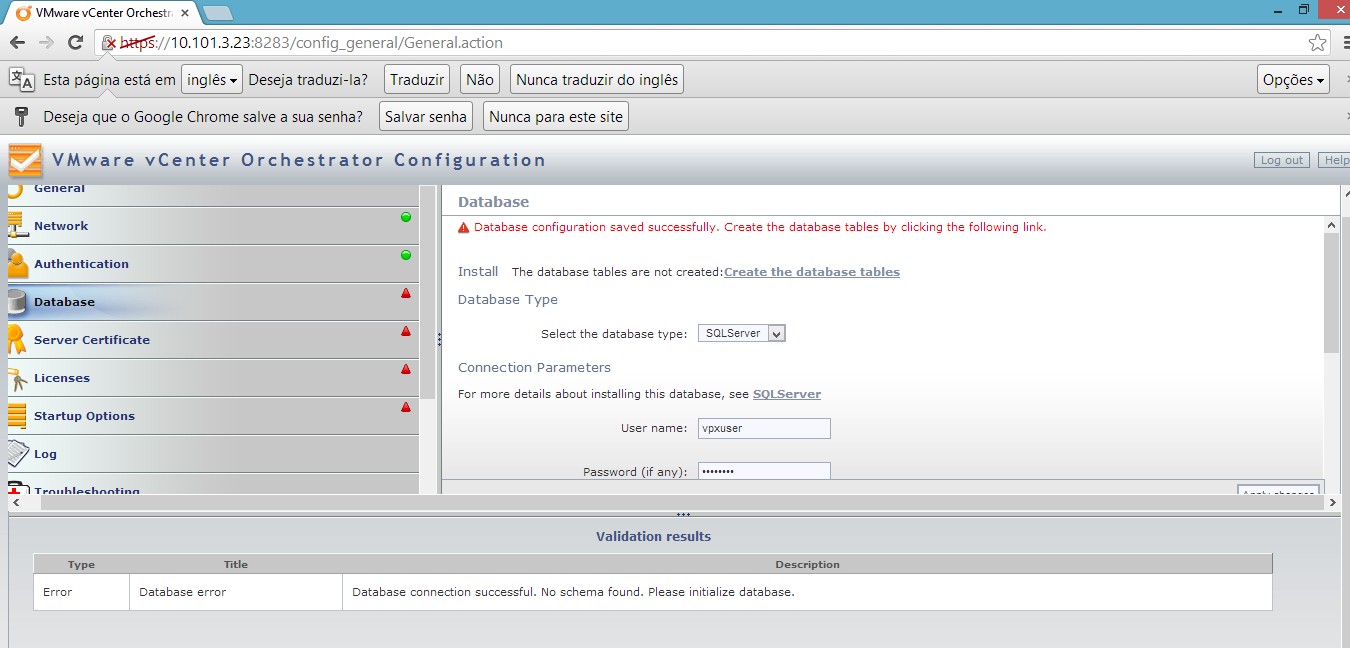
Task: Click the User name input field
Action: click(x=764, y=428)
